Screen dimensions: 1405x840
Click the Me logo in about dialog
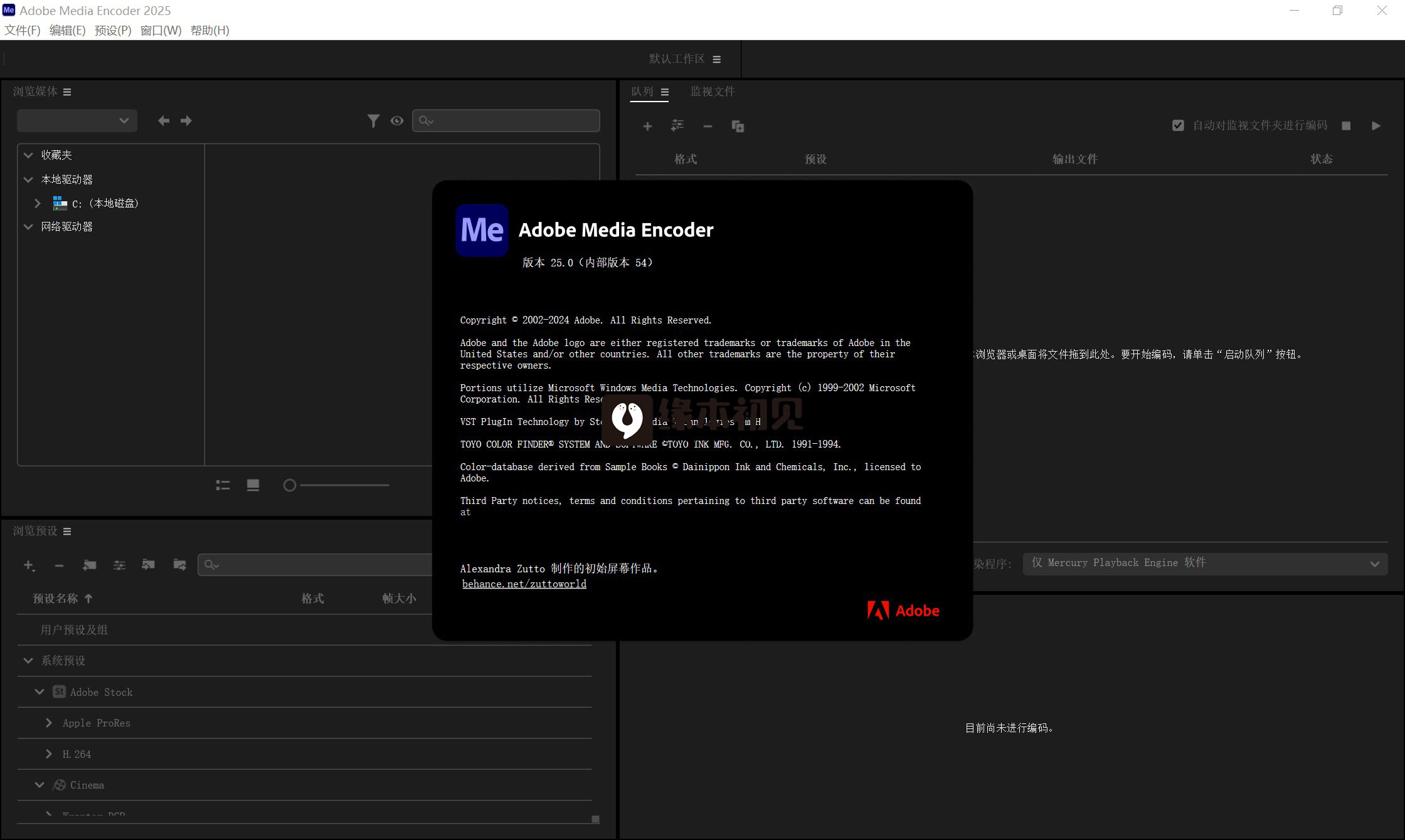coord(482,230)
